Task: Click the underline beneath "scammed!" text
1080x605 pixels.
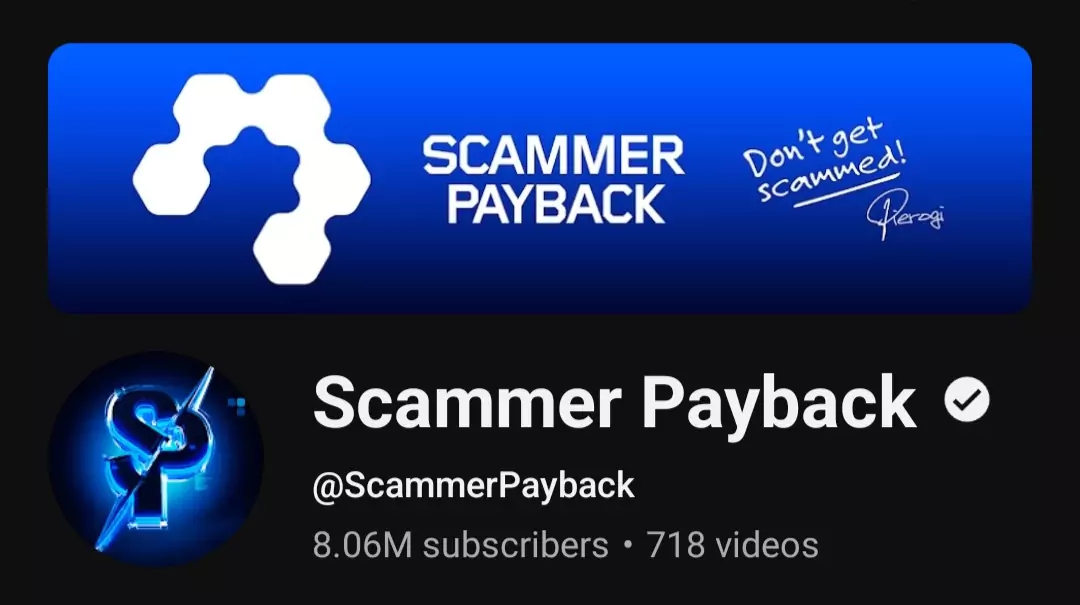Action: (846, 190)
